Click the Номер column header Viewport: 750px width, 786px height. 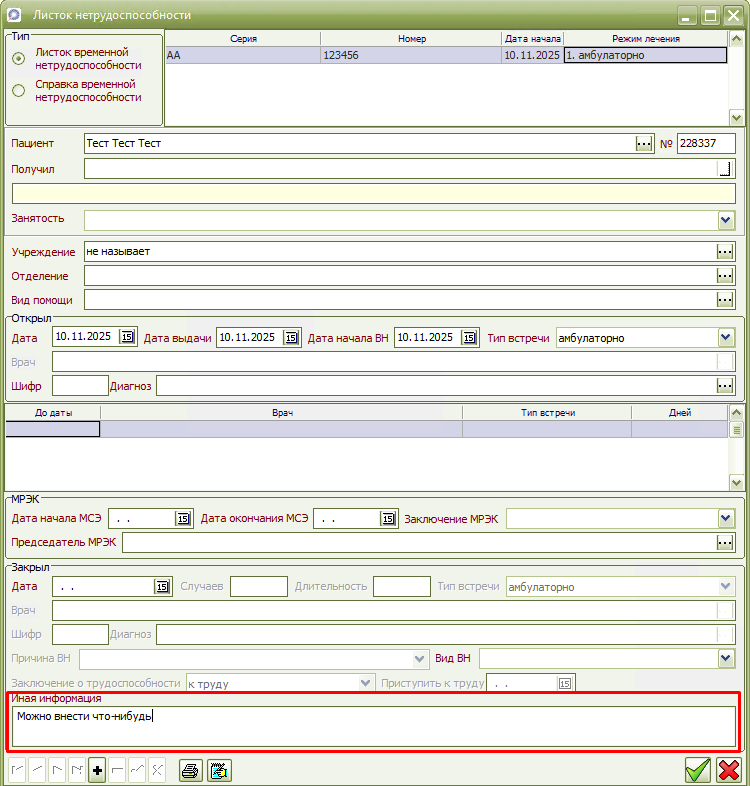pos(411,38)
